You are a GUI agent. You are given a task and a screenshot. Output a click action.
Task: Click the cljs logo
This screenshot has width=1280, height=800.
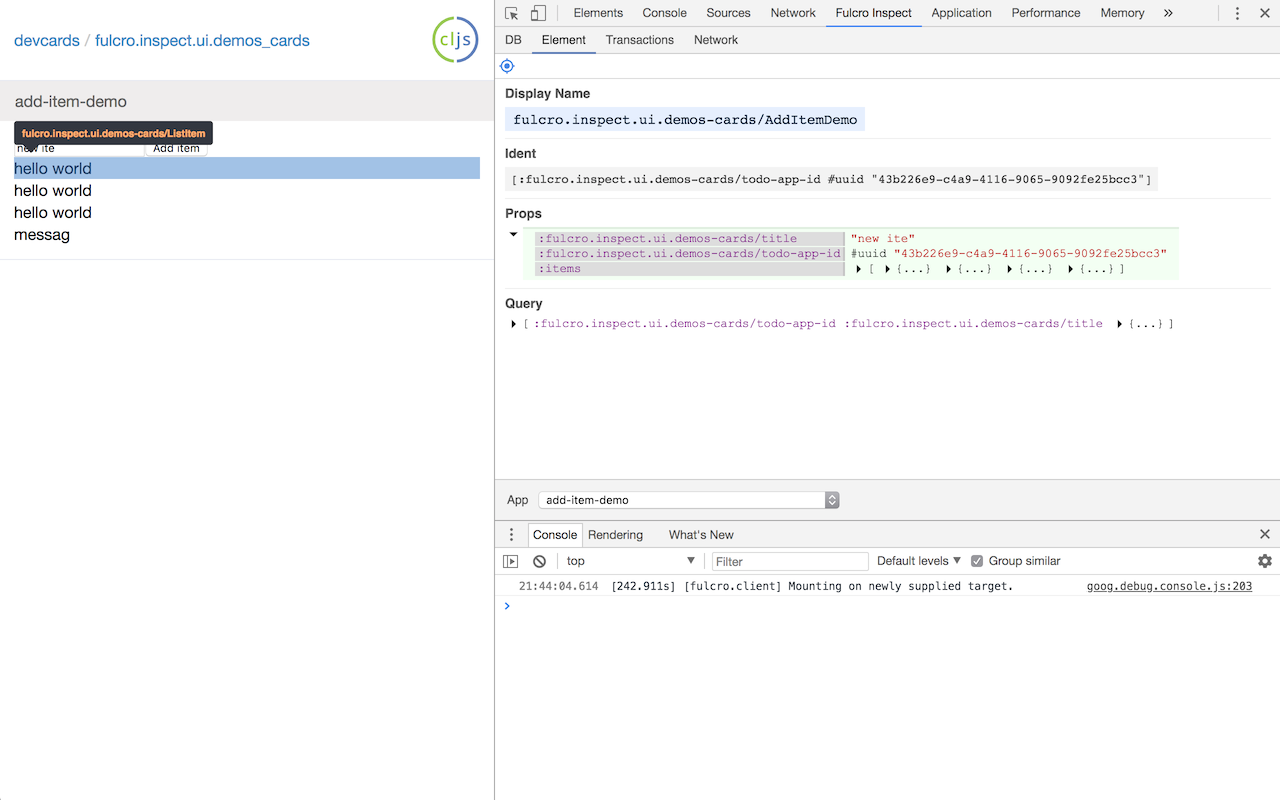[455, 40]
